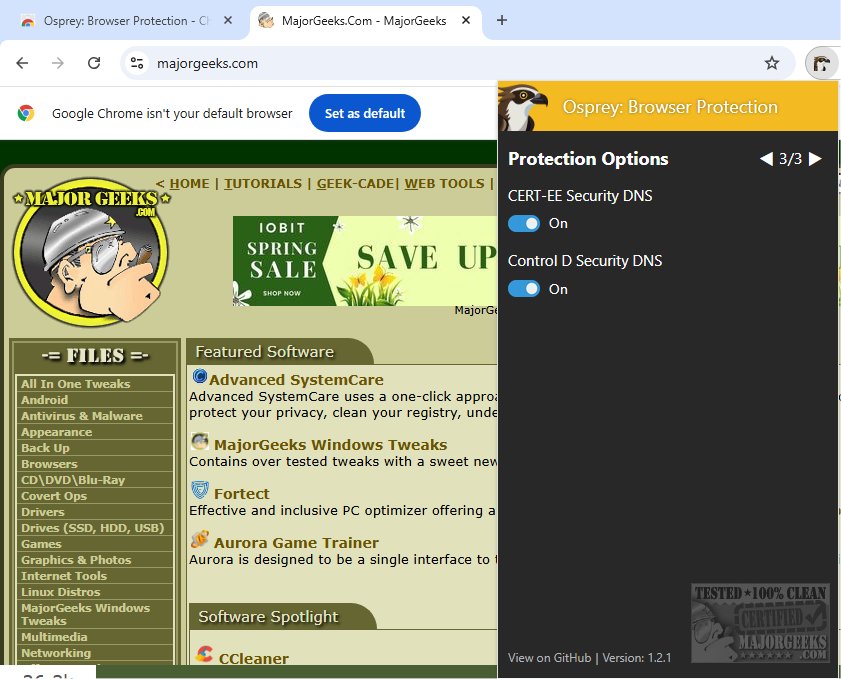Viewport: 841px width, 679px height.
Task: Open MajorGeeks Windows Tweaks sidebar category
Action: coord(85,614)
